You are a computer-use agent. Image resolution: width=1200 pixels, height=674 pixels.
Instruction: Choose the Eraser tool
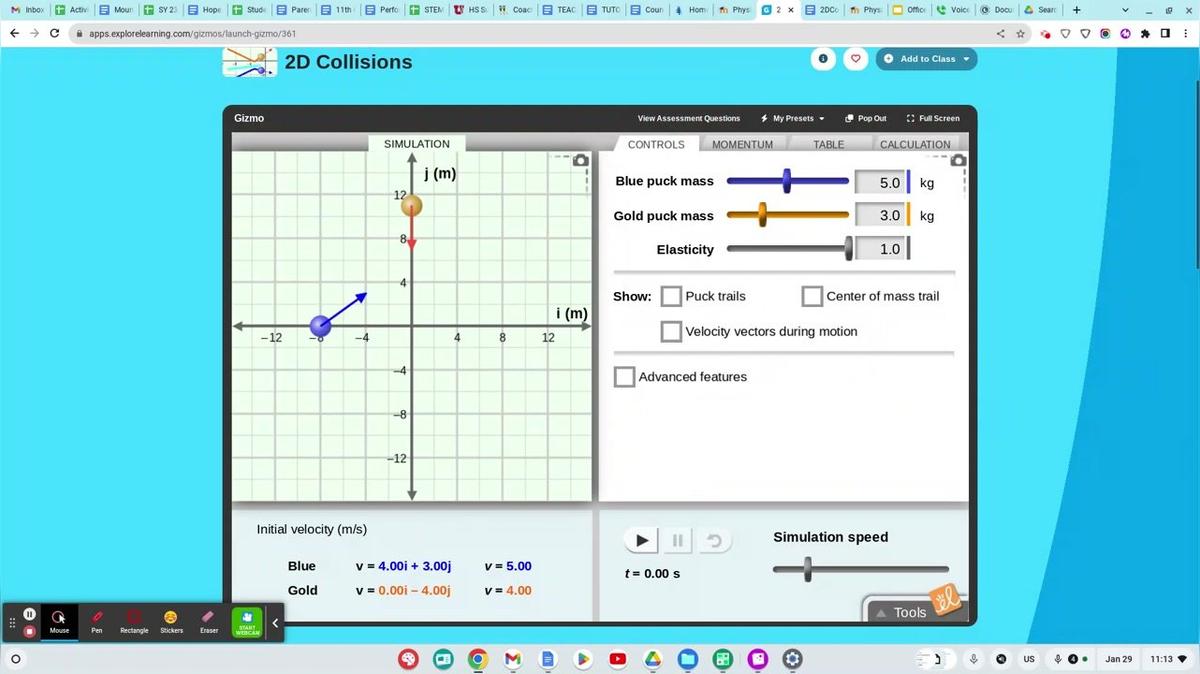208,620
